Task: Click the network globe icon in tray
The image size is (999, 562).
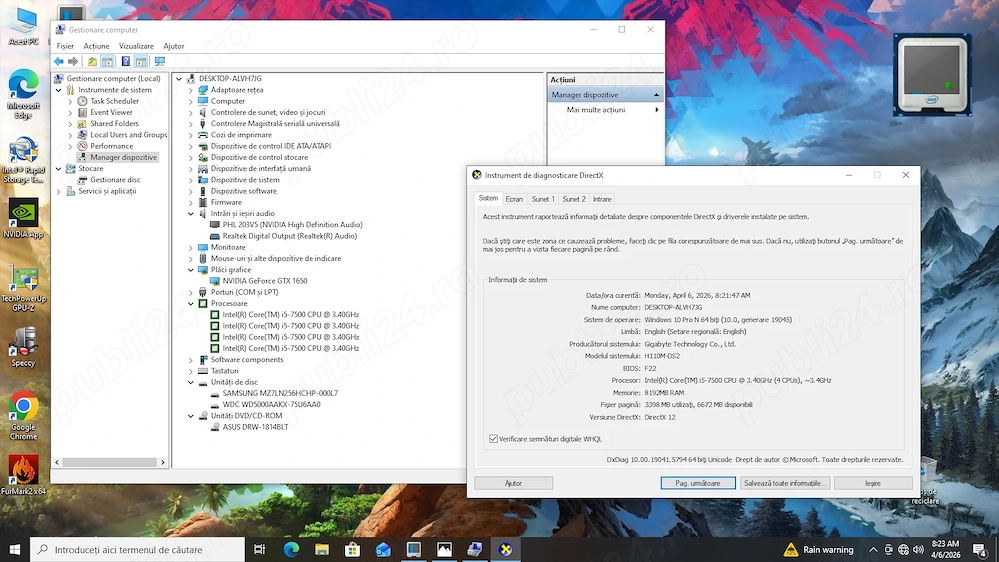Action: pyautogui.click(x=903, y=549)
